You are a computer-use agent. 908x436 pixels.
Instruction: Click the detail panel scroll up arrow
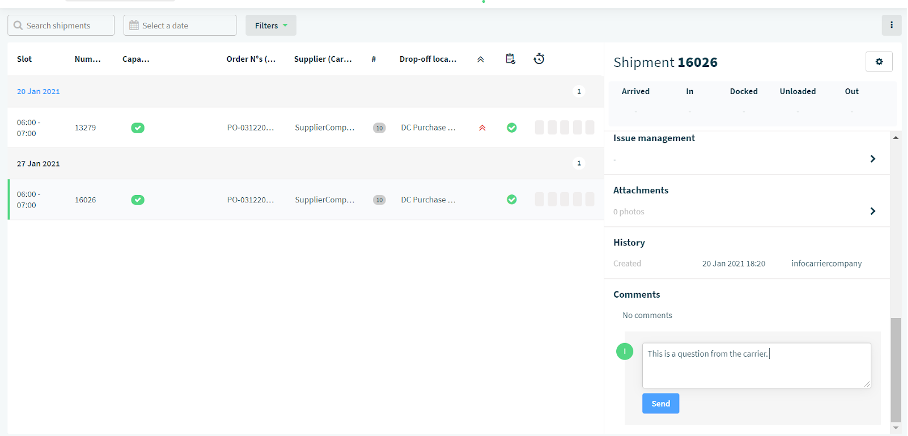(x=896, y=138)
